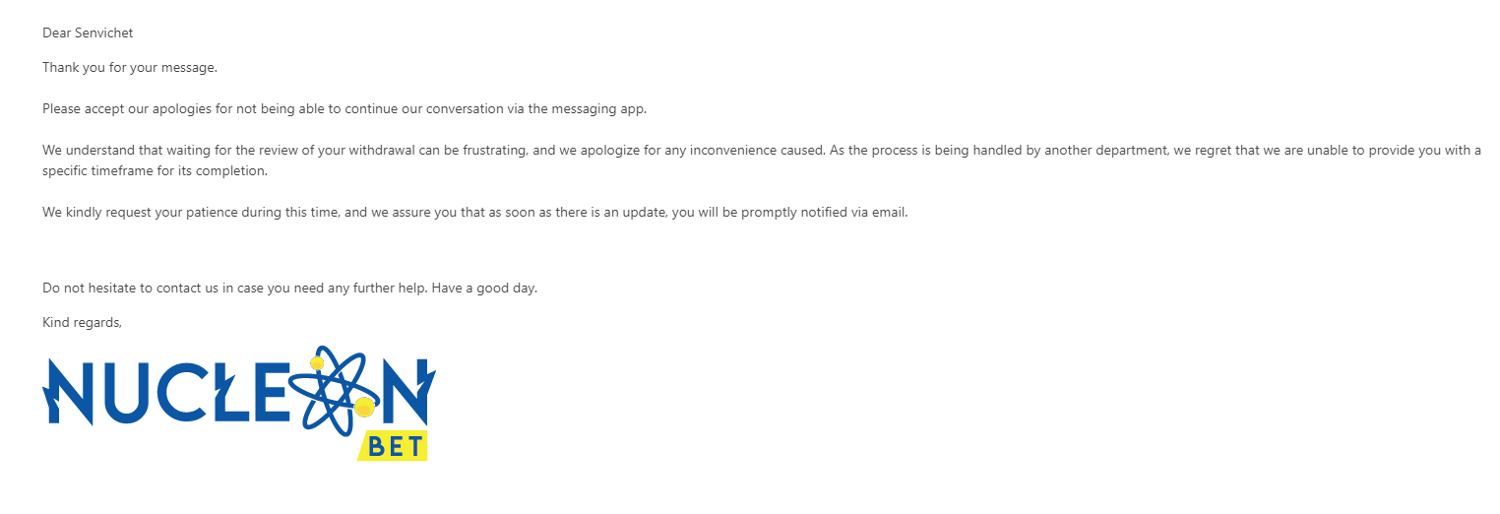Click the "Dear Senvichet" greeting
The height and width of the screenshot is (514, 1500).
[x=87, y=33]
